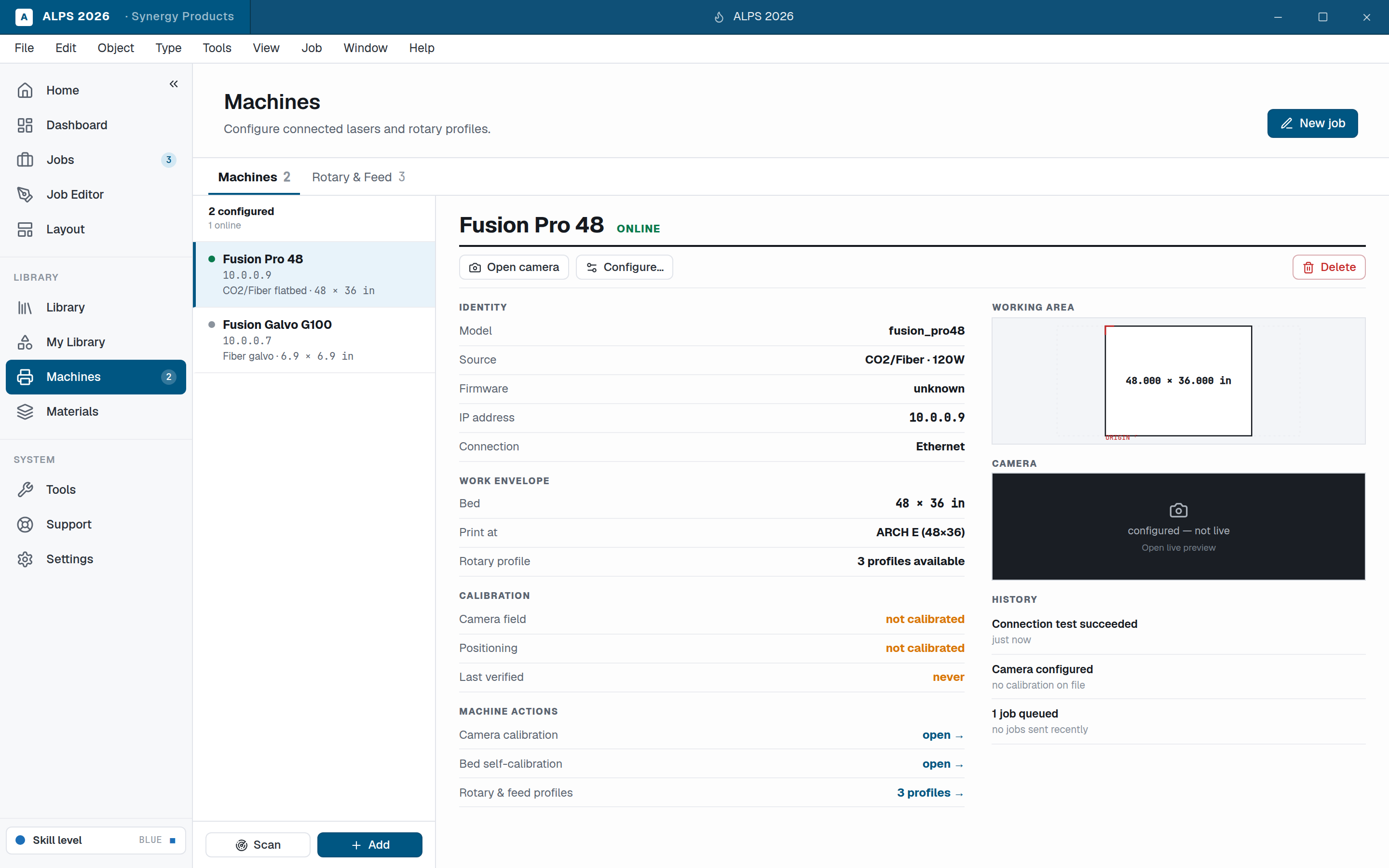Click the Open camera button
The width and height of the screenshot is (1389, 868).
(514, 267)
